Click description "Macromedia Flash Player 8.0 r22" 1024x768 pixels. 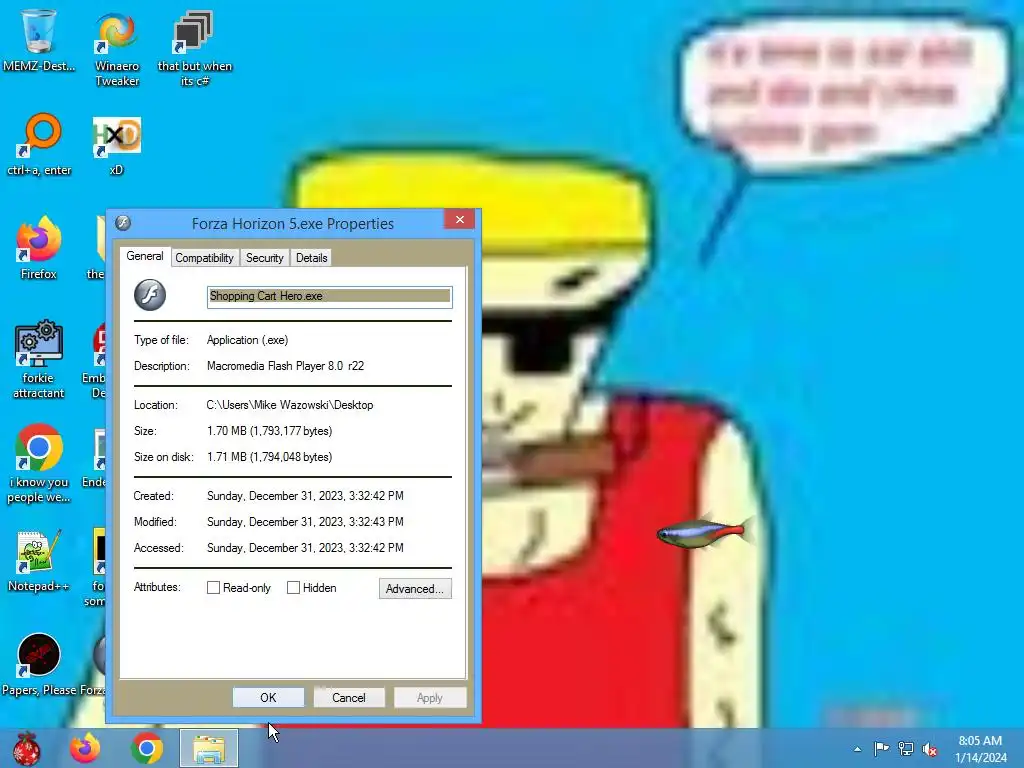point(285,366)
